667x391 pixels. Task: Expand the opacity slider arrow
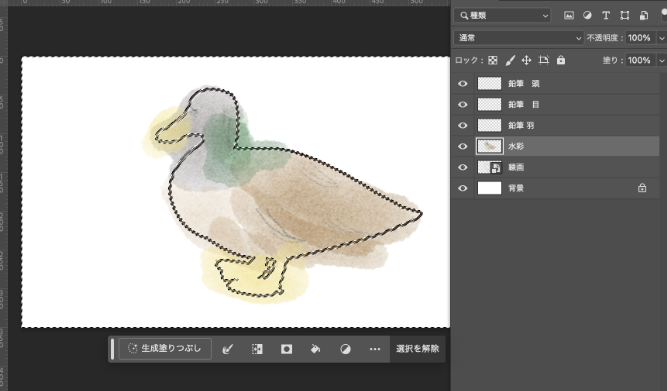(661, 38)
